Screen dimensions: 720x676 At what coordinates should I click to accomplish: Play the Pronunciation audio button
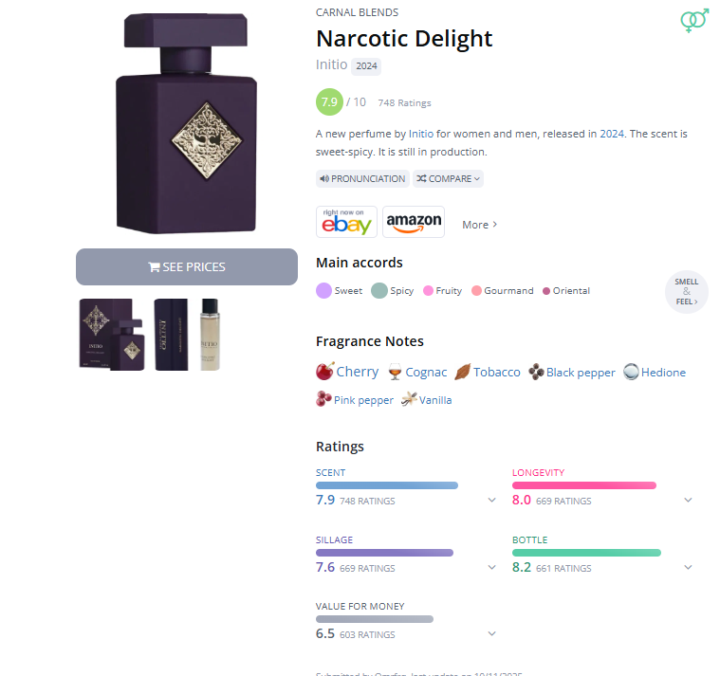[x=362, y=179]
